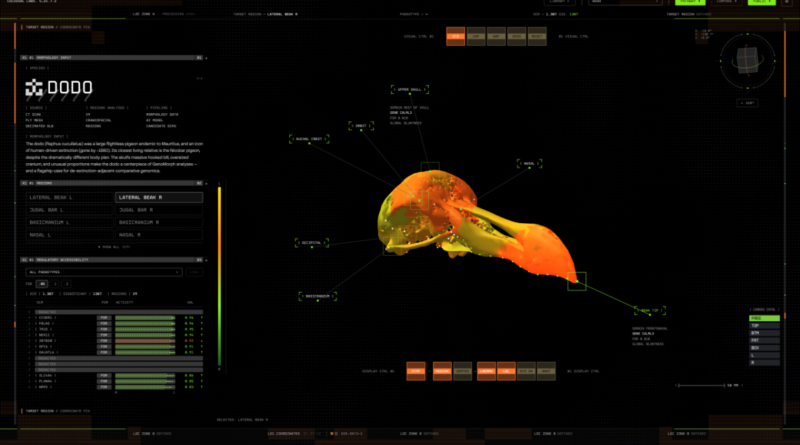Choose FDR threshold .05
This screenshot has width=800, height=445.
coord(42,284)
